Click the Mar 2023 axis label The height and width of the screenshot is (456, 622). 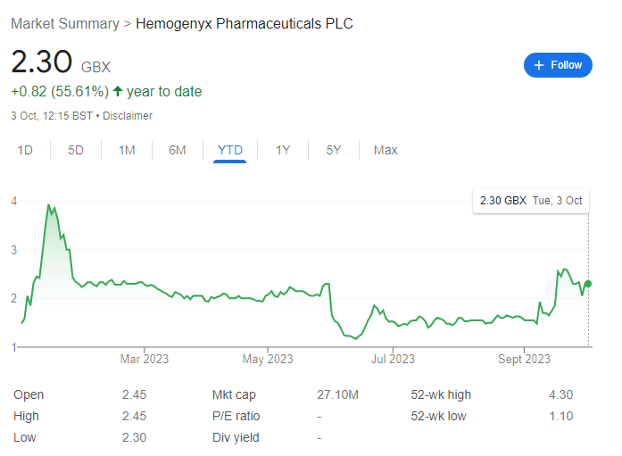[144, 359]
